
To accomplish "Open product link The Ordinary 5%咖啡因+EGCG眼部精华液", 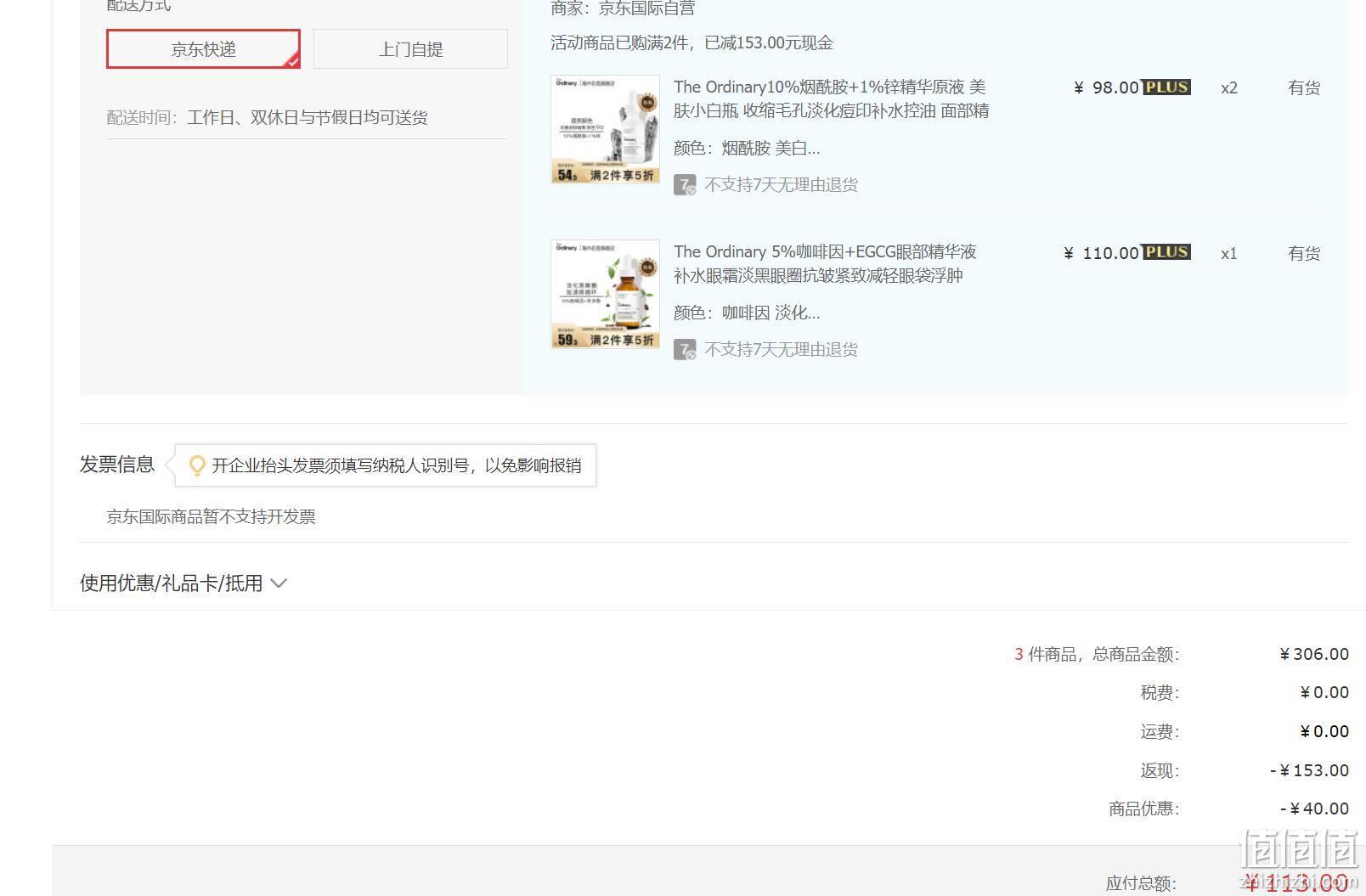I will pyautogui.click(x=825, y=263).
